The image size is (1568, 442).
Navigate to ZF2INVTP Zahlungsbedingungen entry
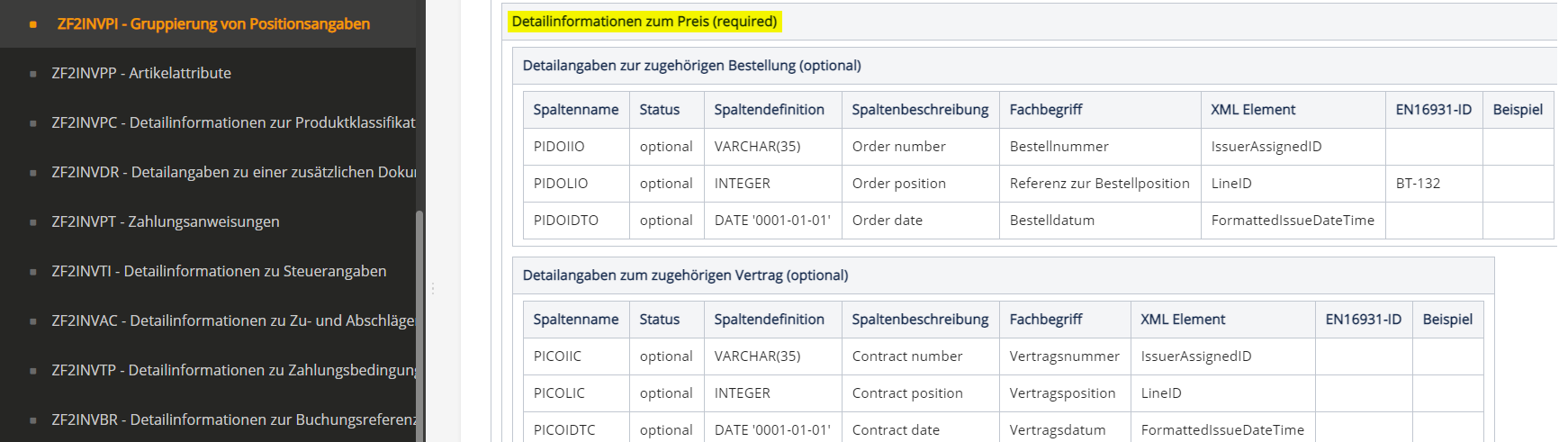point(233,370)
